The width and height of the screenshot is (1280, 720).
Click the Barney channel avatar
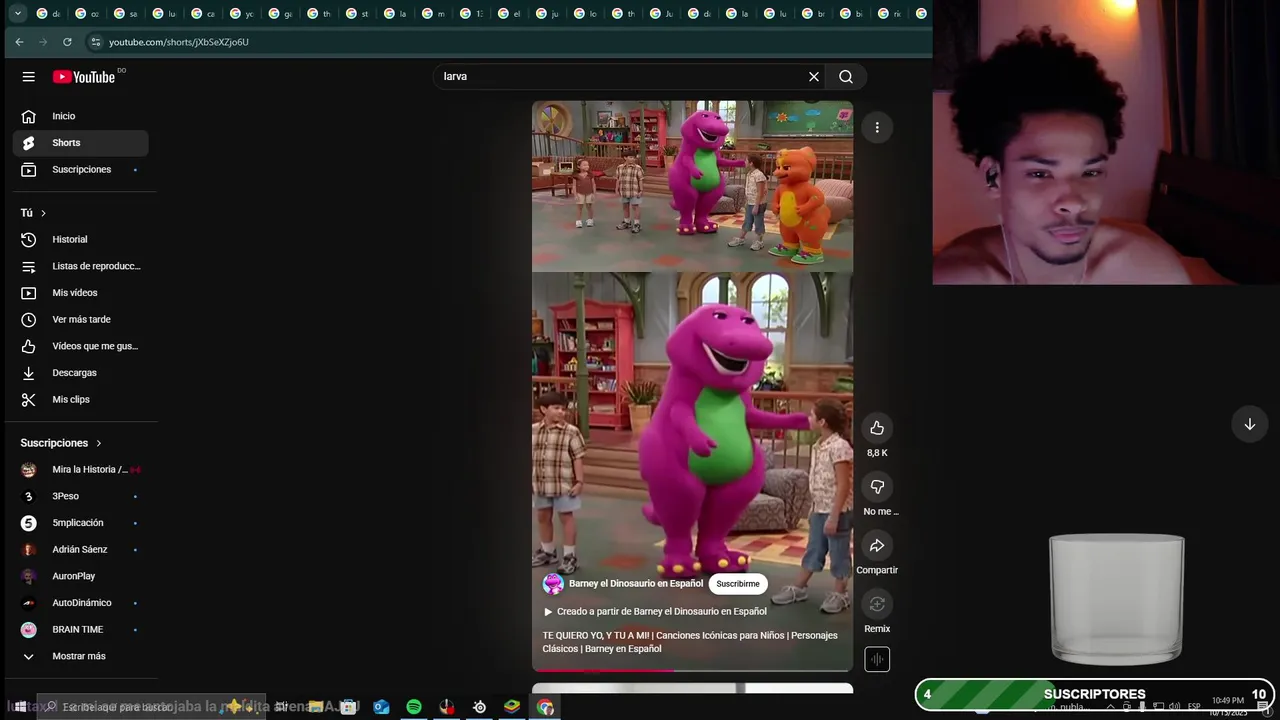(x=553, y=584)
